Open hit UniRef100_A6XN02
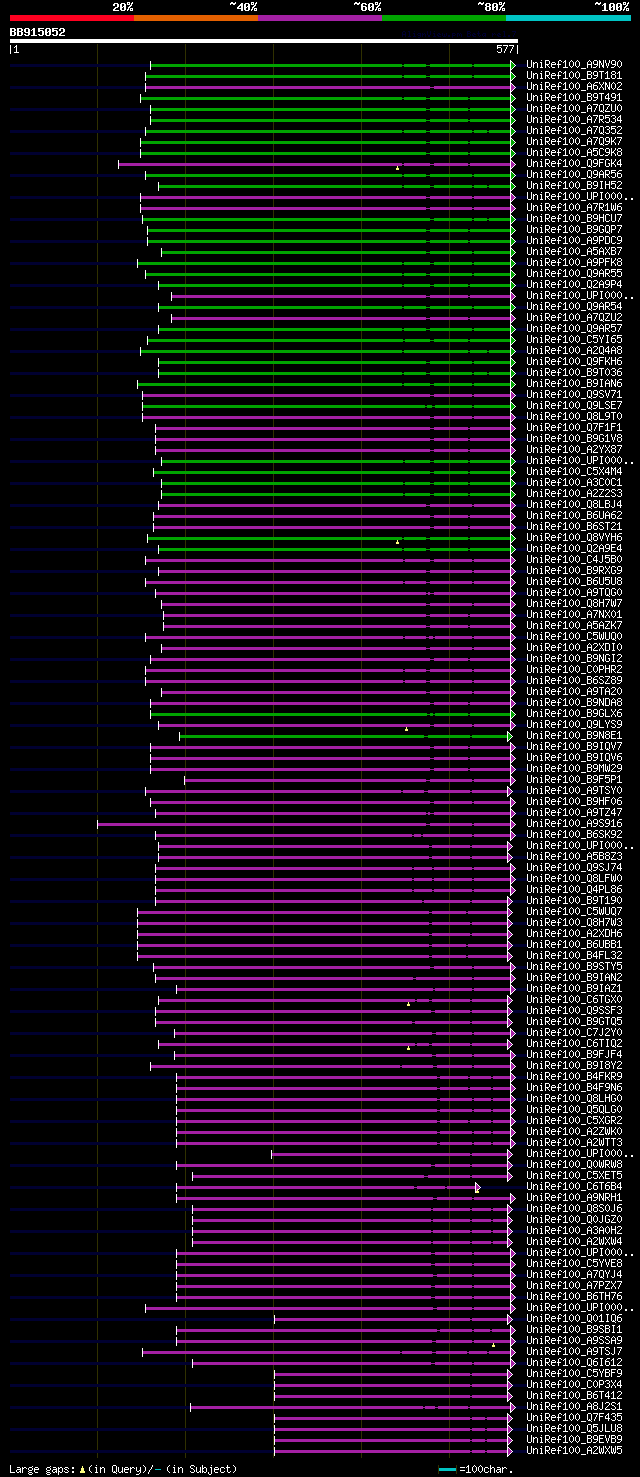The width and height of the screenshot is (640, 1477). [574, 87]
